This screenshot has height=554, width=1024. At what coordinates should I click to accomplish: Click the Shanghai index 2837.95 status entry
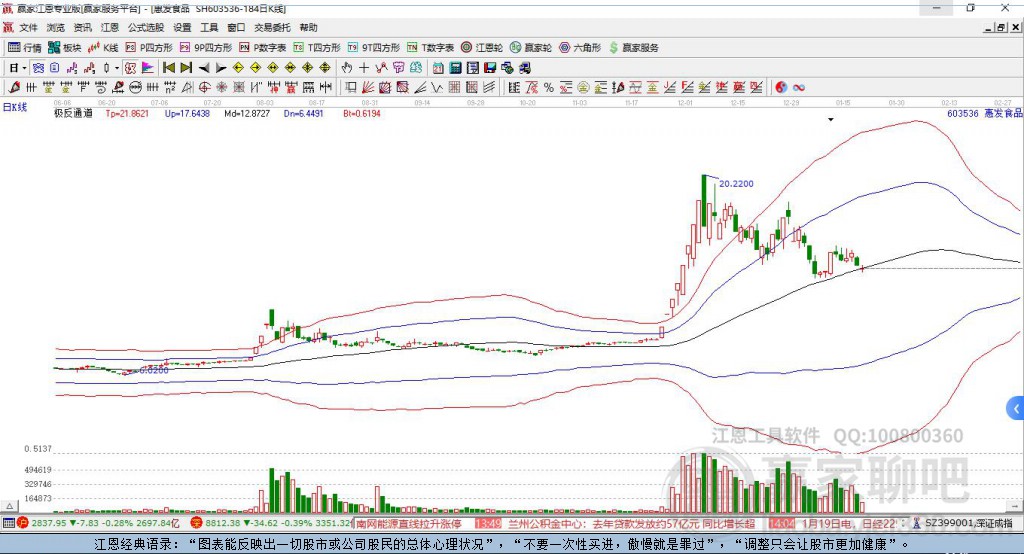tap(98, 523)
